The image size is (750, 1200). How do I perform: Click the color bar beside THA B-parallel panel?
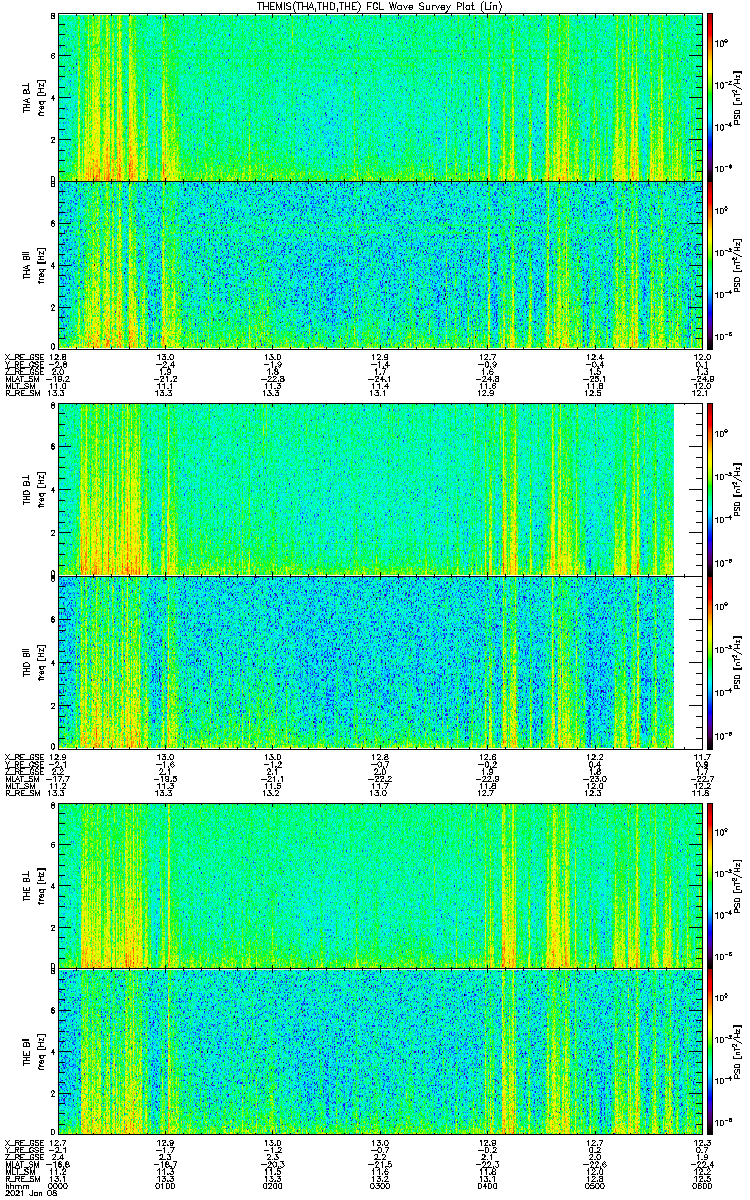point(711,264)
